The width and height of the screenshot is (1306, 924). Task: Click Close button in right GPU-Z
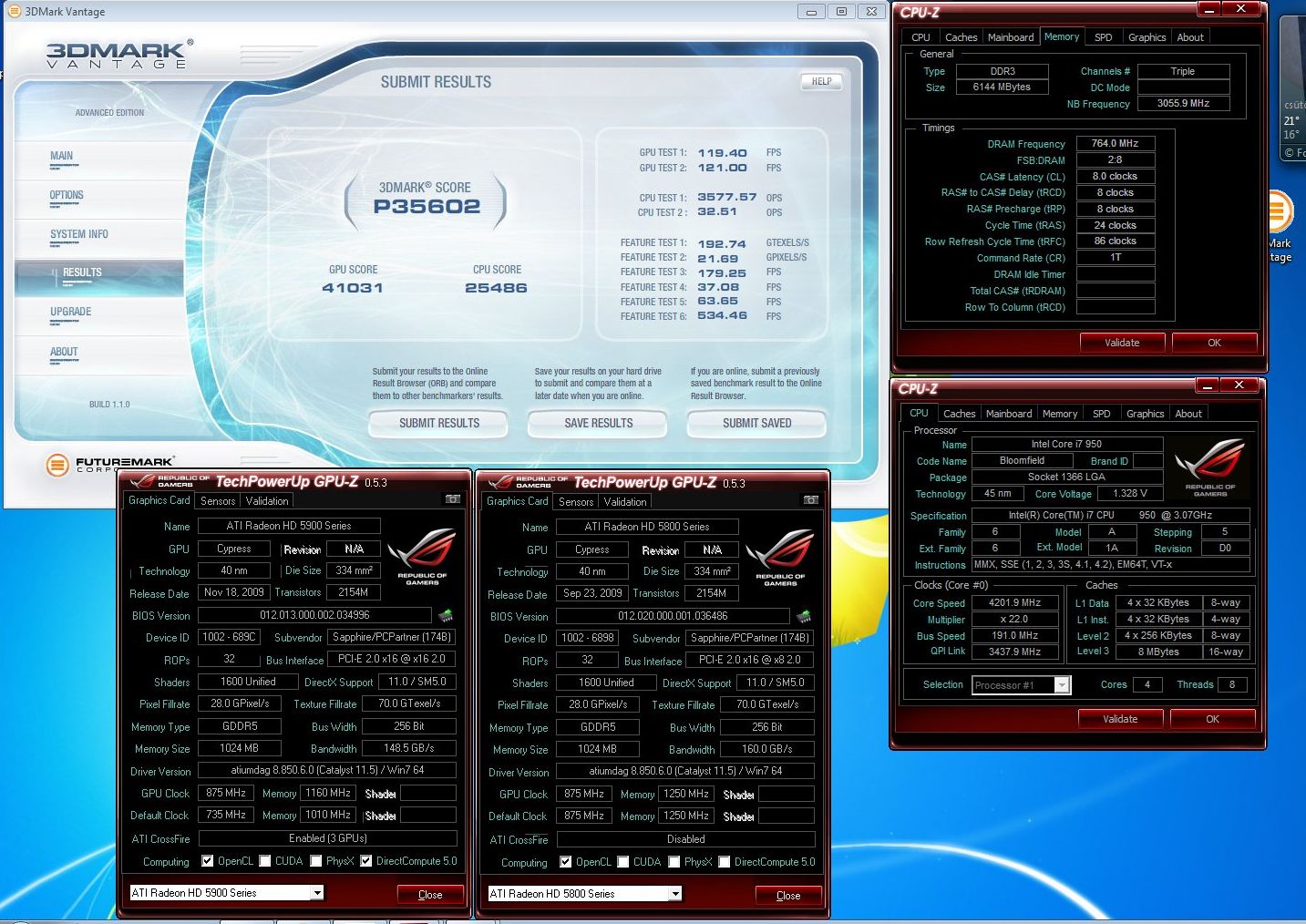click(x=788, y=896)
